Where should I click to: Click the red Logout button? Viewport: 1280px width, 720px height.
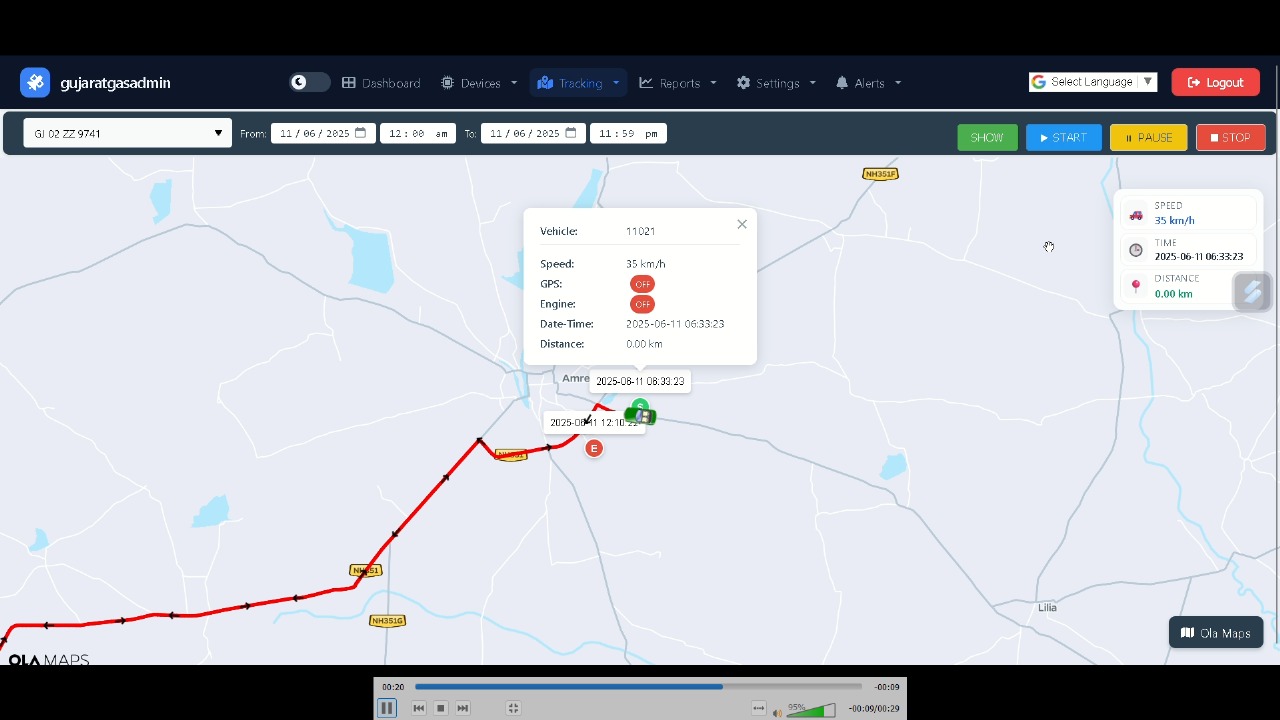[1215, 82]
